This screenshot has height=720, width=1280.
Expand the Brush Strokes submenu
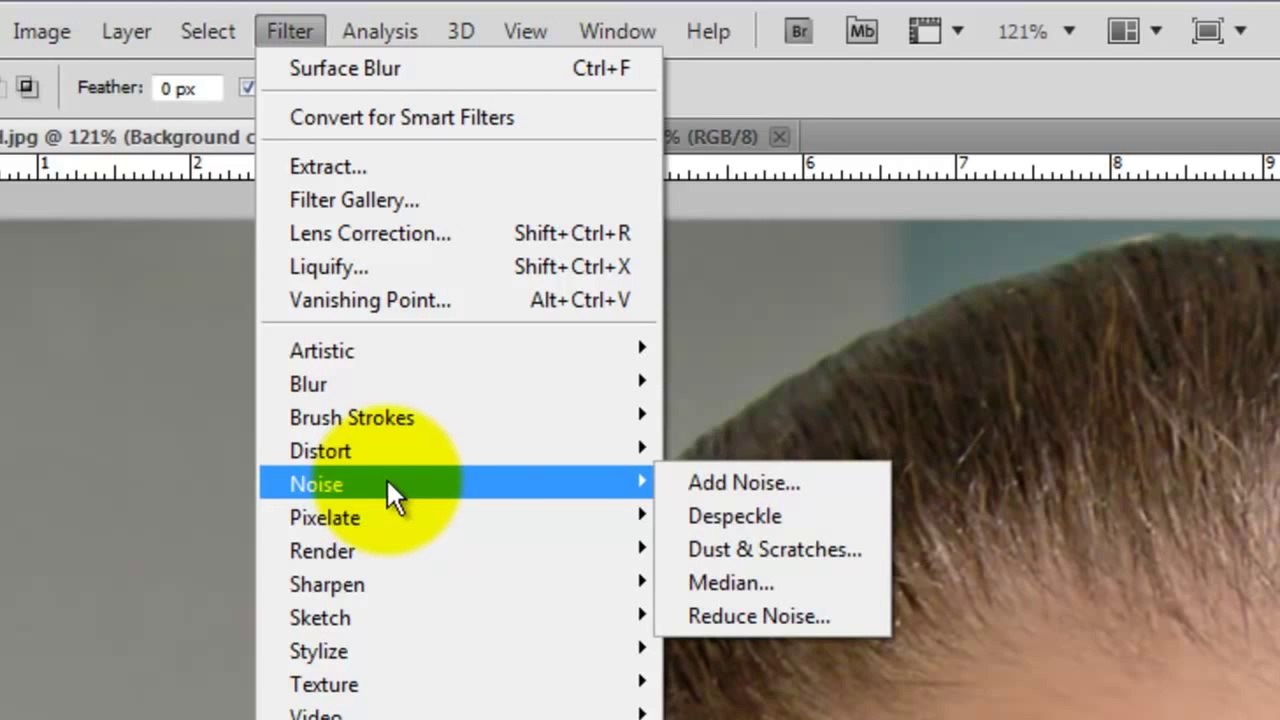(459, 418)
